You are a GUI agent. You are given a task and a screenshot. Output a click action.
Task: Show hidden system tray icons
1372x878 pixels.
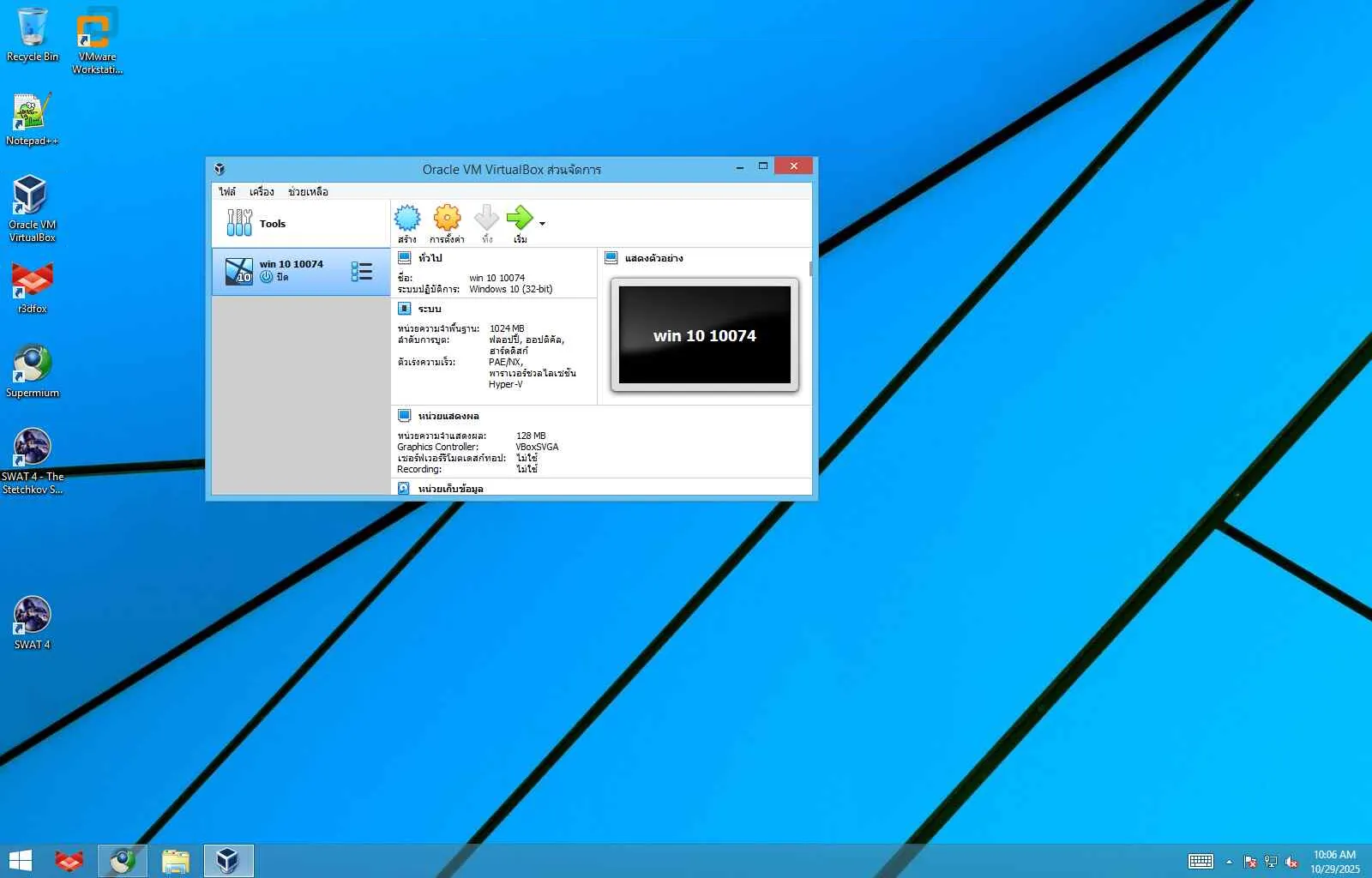pyautogui.click(x=1229, y=862)
